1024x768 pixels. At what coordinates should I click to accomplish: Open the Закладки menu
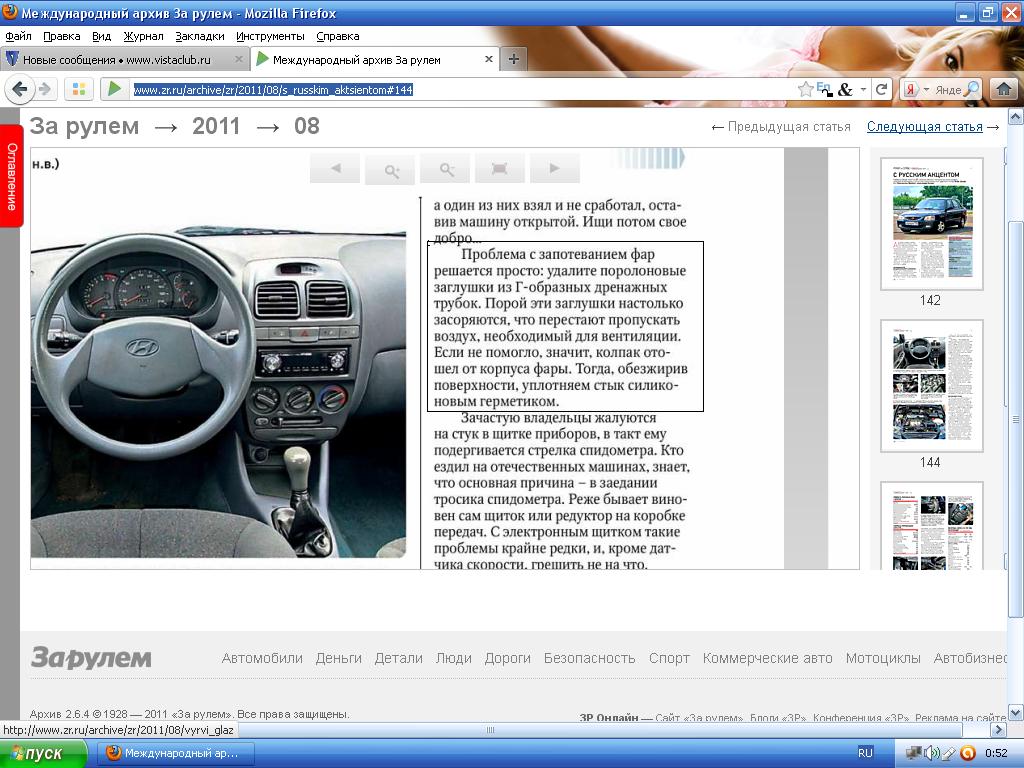click(x=199, y=36)
